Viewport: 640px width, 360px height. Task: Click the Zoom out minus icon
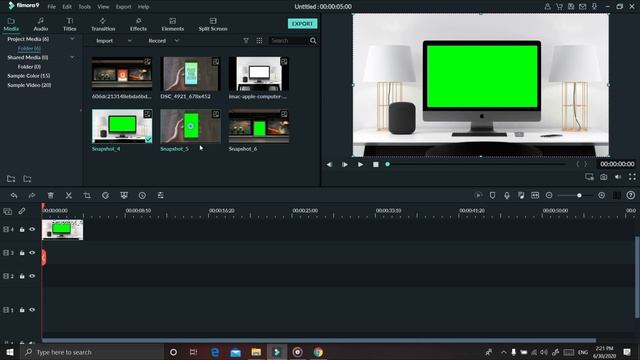pyautogui.click(x=549, y=196)
